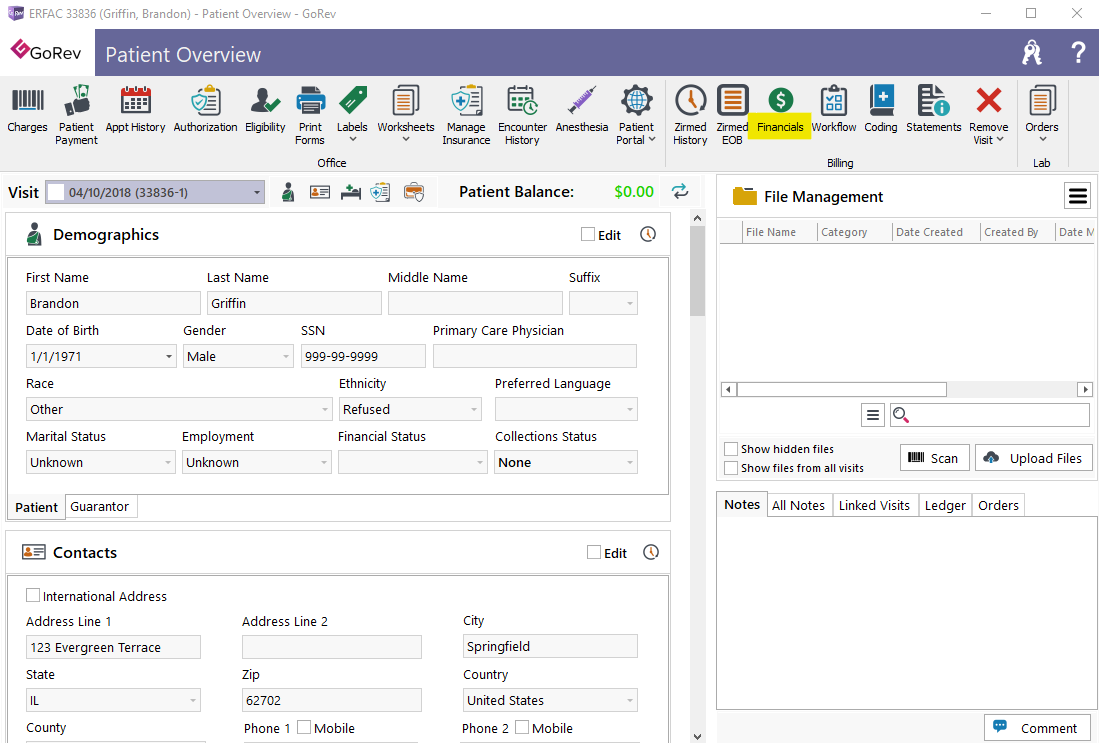1099x743 pixels.
Task: Check patient Eligibility
Action: 265,109
